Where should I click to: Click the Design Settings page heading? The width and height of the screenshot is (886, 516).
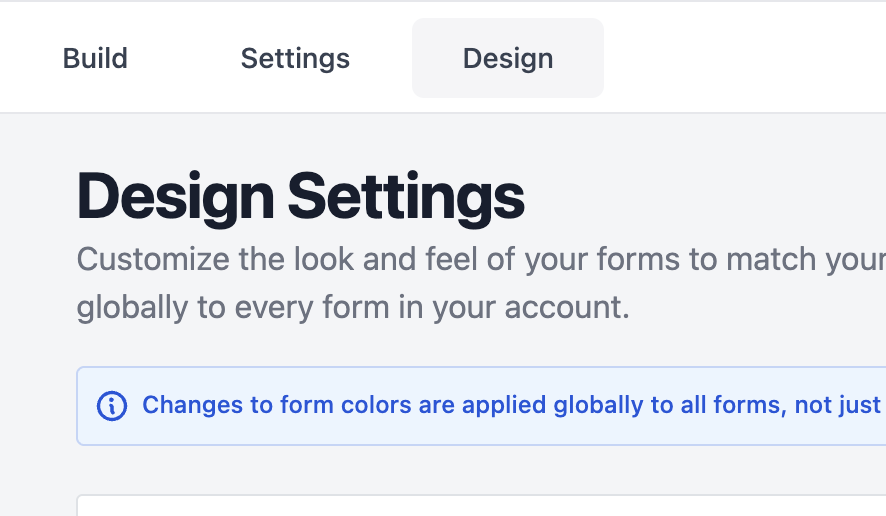301,198
